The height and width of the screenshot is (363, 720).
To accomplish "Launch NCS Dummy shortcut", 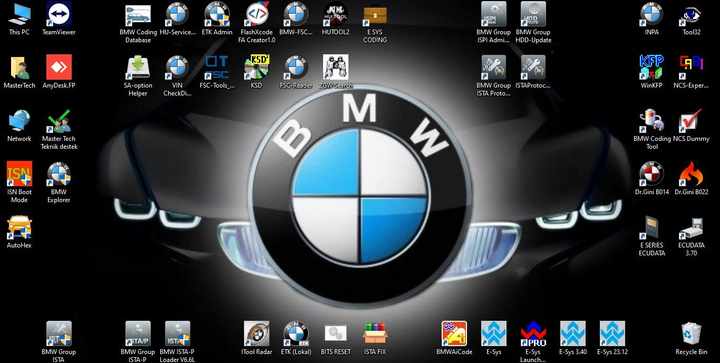I will (691, 125).
